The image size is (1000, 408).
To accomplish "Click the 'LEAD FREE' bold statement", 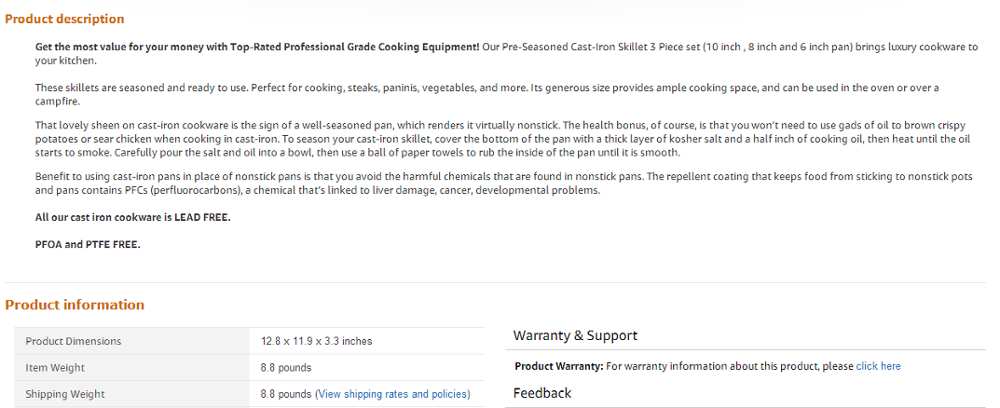I will 133,217.
